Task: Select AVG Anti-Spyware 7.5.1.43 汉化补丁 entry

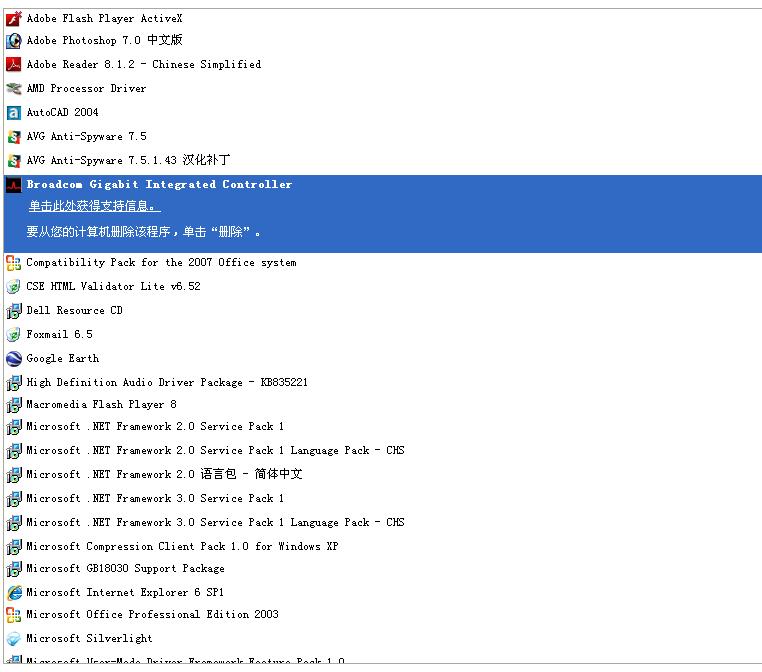Action: pyautogui.click(x=128, y=160)
